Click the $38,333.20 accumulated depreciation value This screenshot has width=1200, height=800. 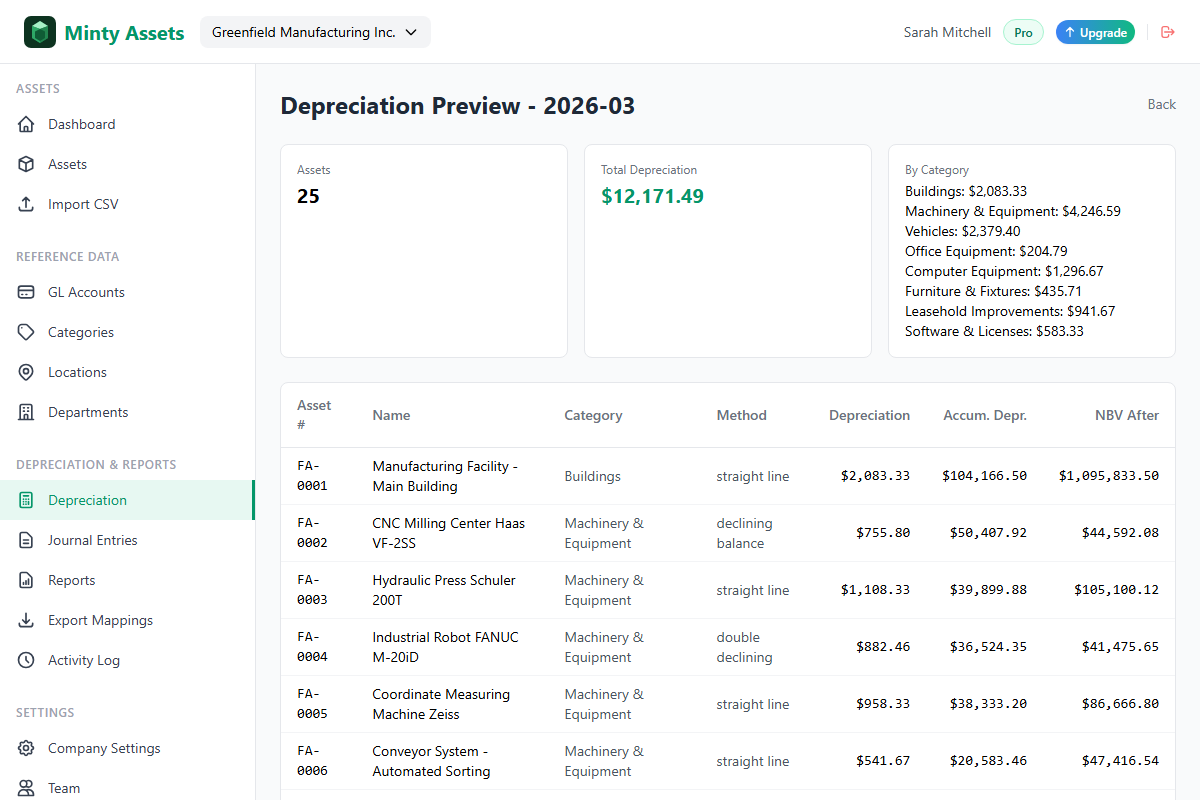[x=988, y=704]
